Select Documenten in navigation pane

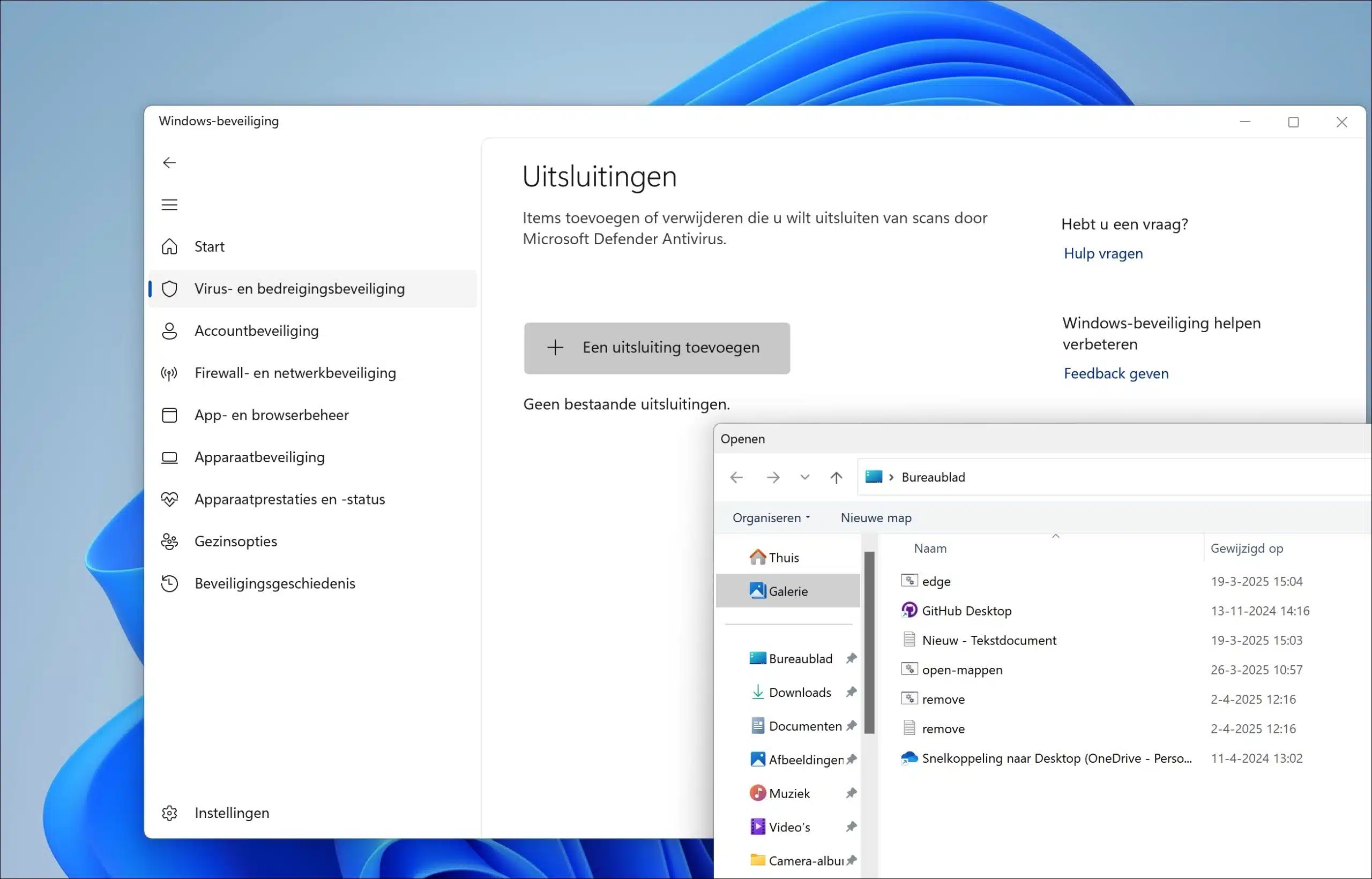point(788,726)
